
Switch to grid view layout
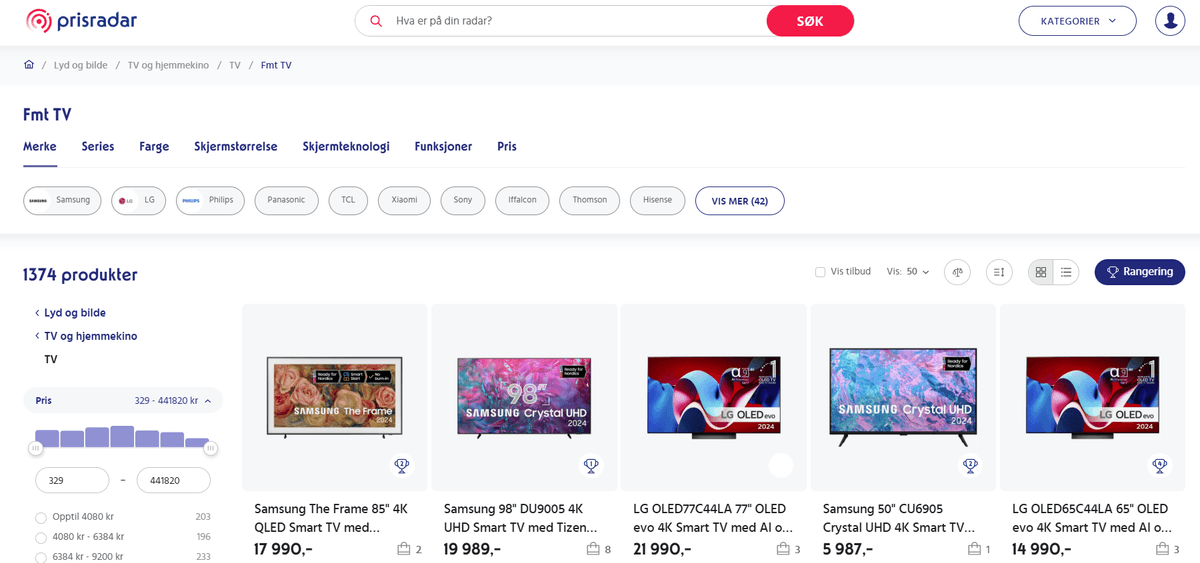(1041, 272)
